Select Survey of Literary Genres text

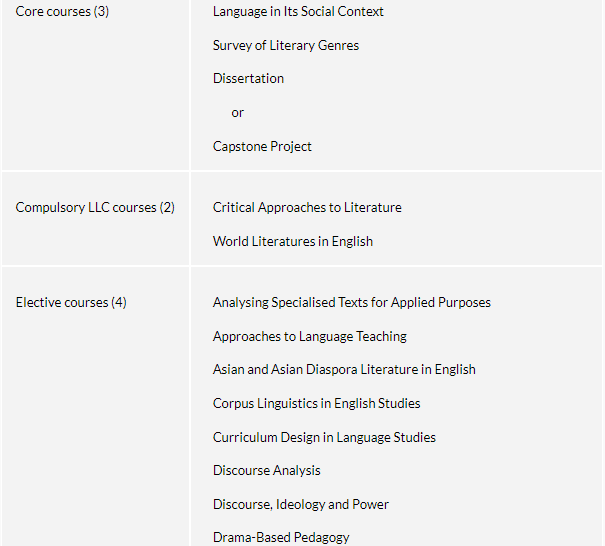[x=286, y=46]
